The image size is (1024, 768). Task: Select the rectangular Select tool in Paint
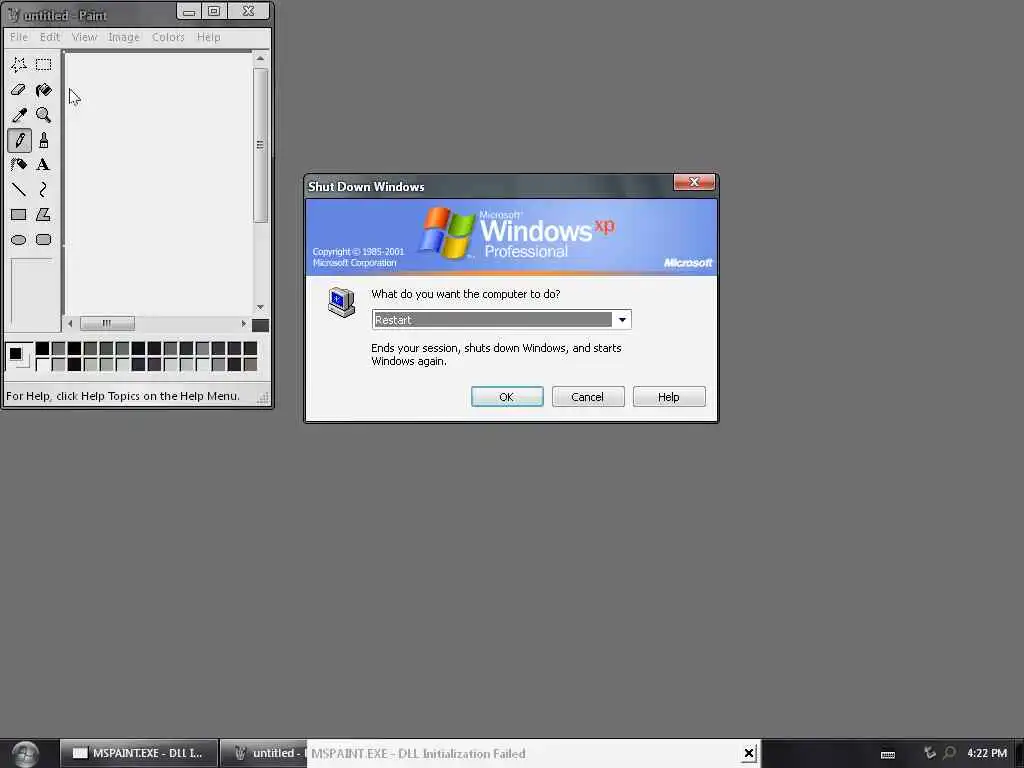point(44,64)
